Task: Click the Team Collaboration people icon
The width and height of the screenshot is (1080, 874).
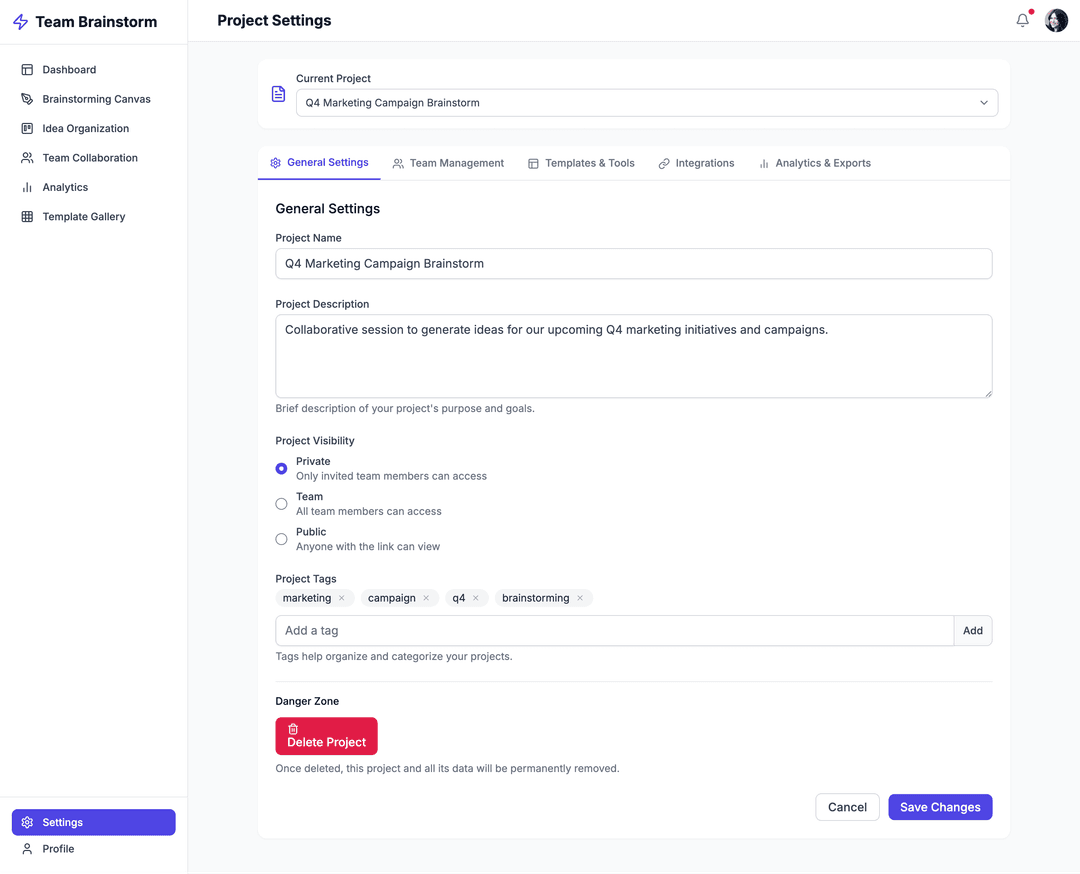Action: [x=27, y=158]
